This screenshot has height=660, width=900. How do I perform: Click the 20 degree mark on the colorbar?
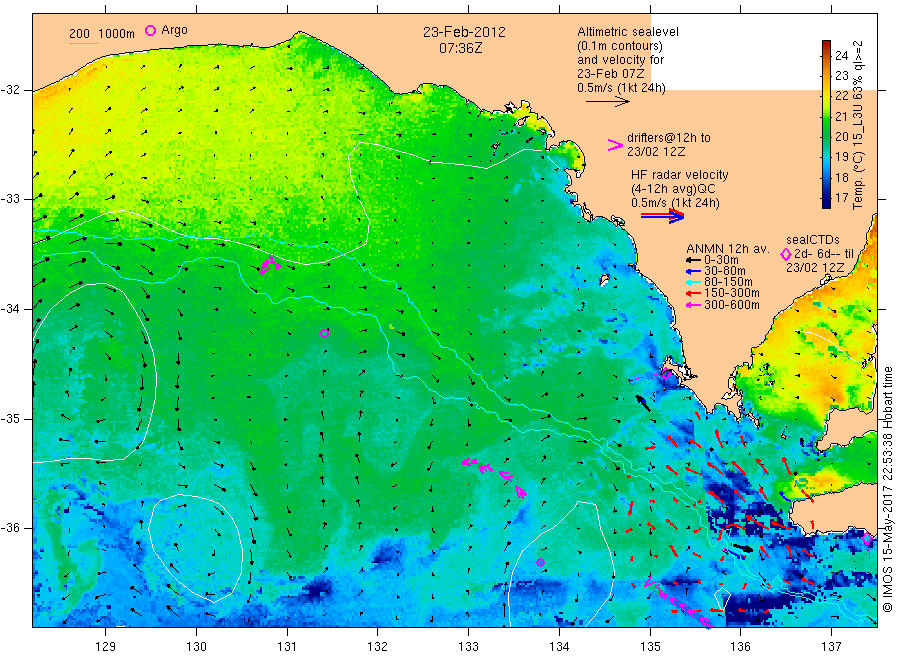pos(841,137)
